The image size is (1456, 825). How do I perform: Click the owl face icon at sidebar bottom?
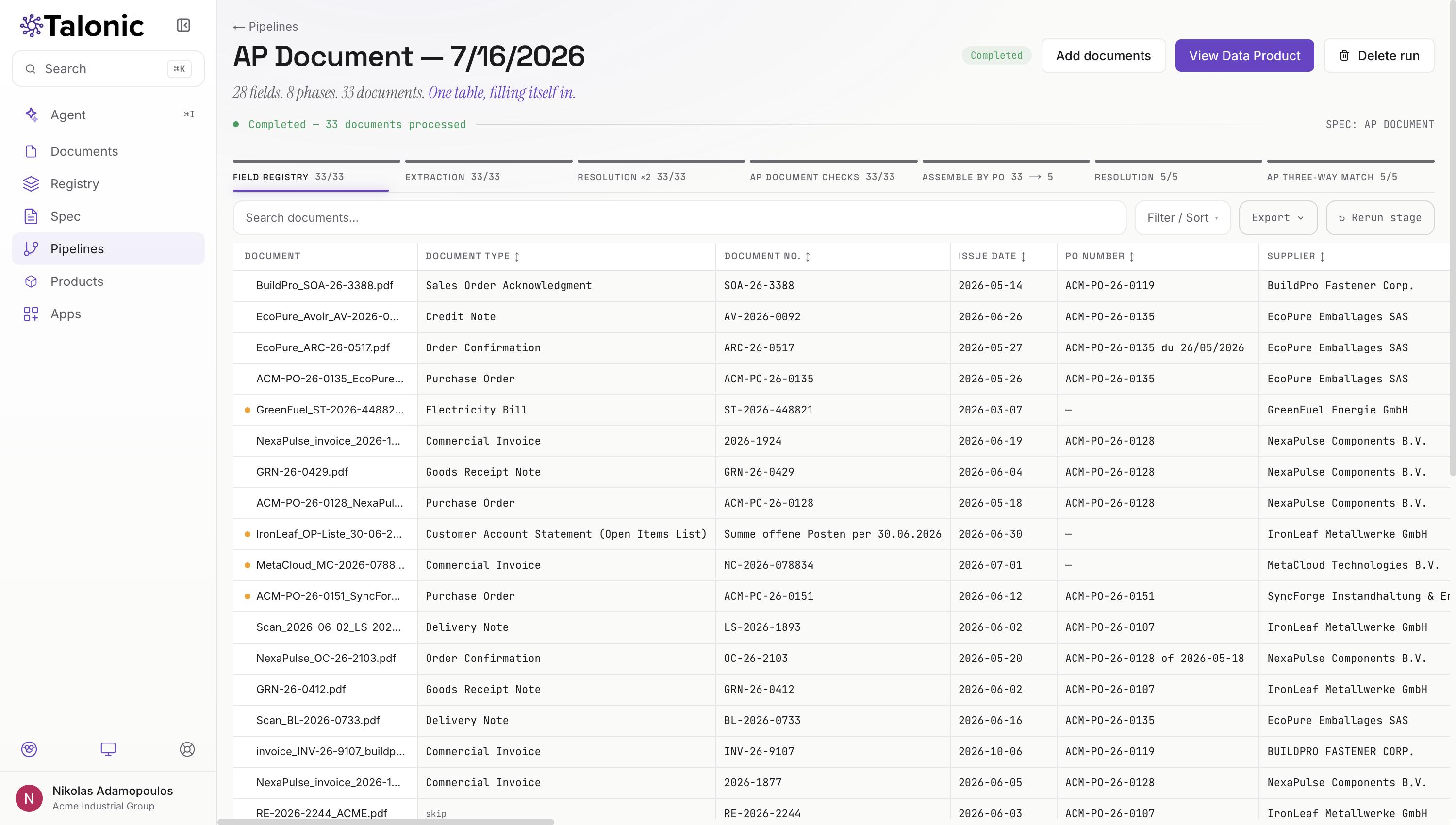pyautogui.click(x=29, y=749)
